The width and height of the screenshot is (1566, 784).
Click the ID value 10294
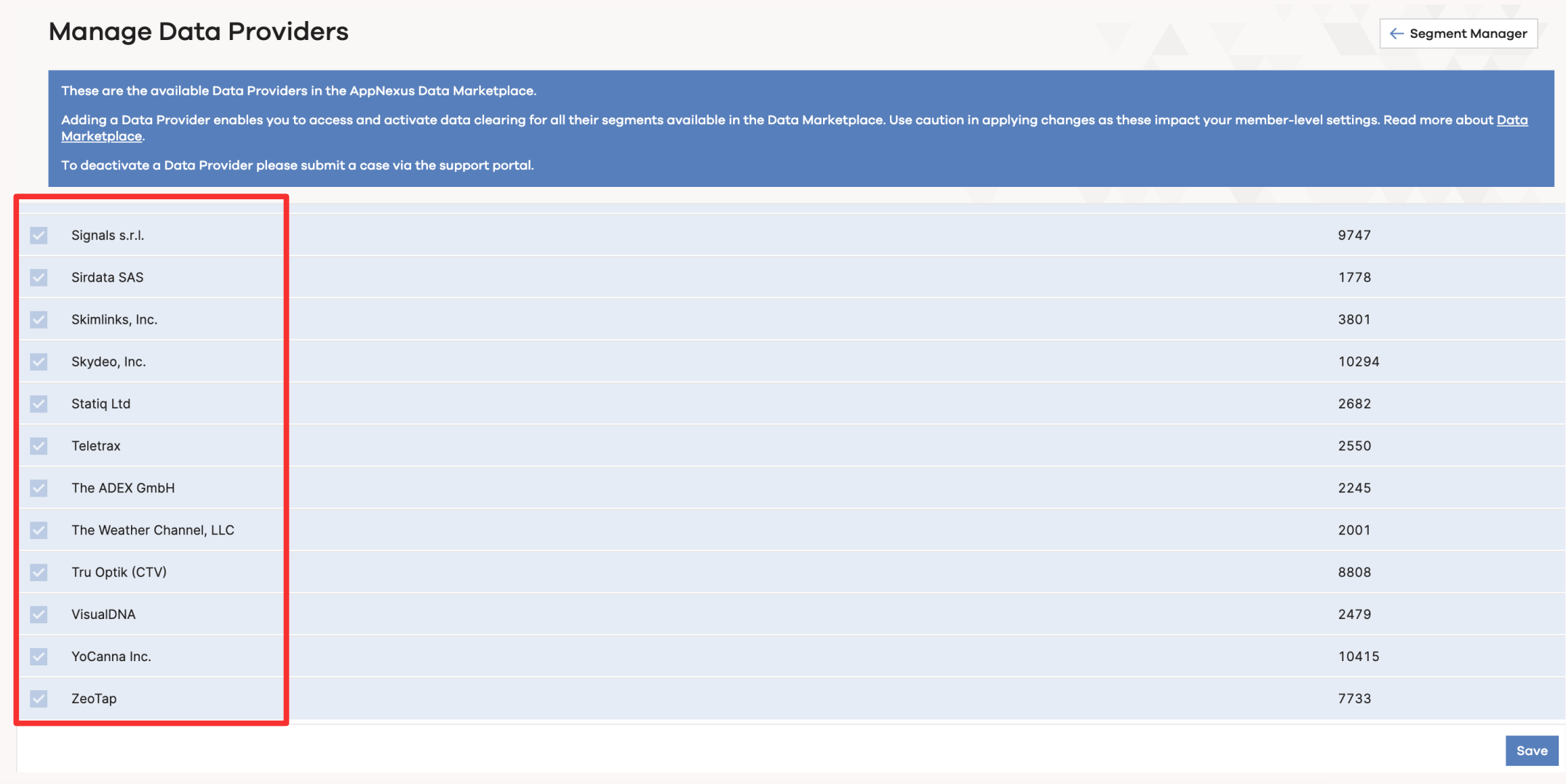pyautogui.click(x=1359, y=361)
